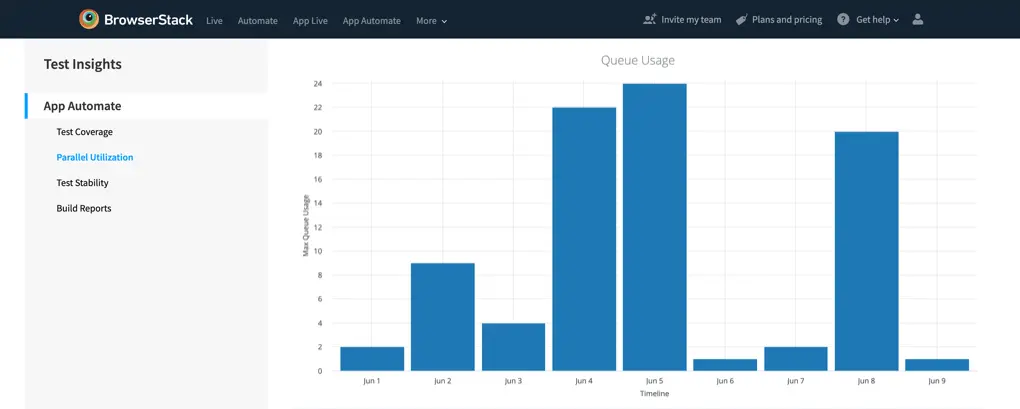Expand the More menu chevron
Image resolution: width=1020 pixels, height=409 pixels.
tap(444, 21)
